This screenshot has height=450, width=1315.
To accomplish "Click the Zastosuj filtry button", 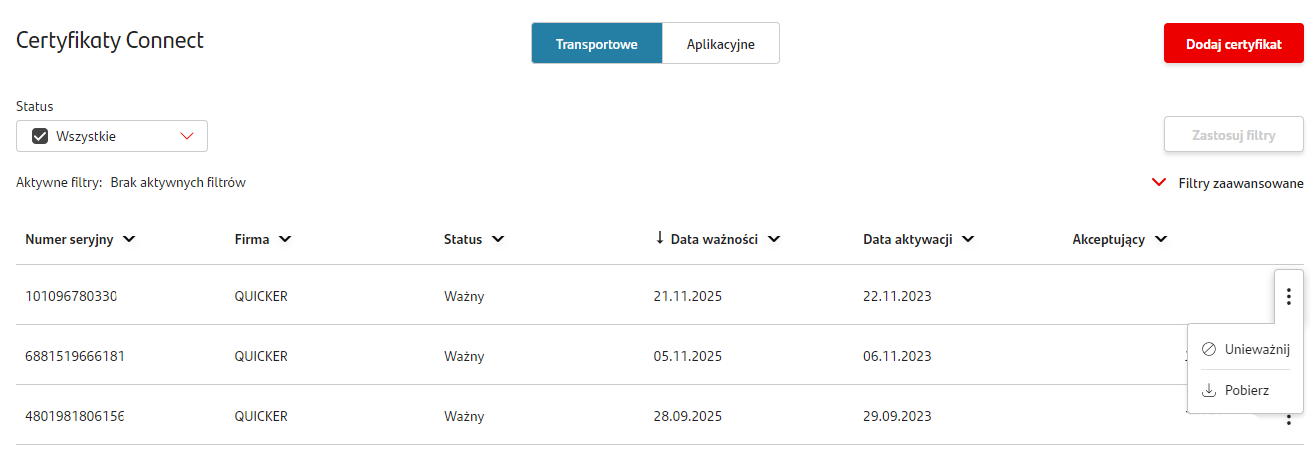I will click(x=1233, y=135).
